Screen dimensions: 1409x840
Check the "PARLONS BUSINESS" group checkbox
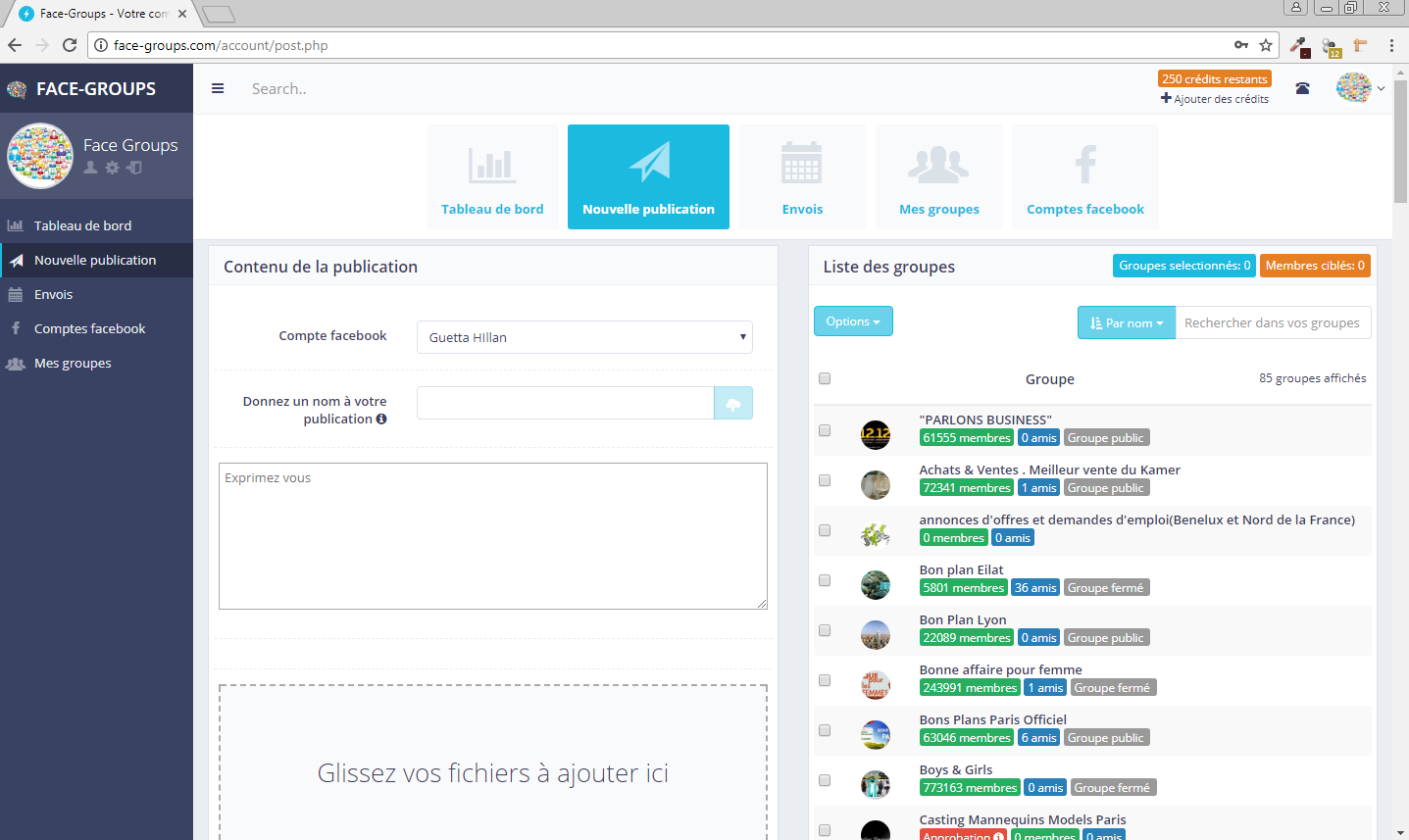click(825, 430)
